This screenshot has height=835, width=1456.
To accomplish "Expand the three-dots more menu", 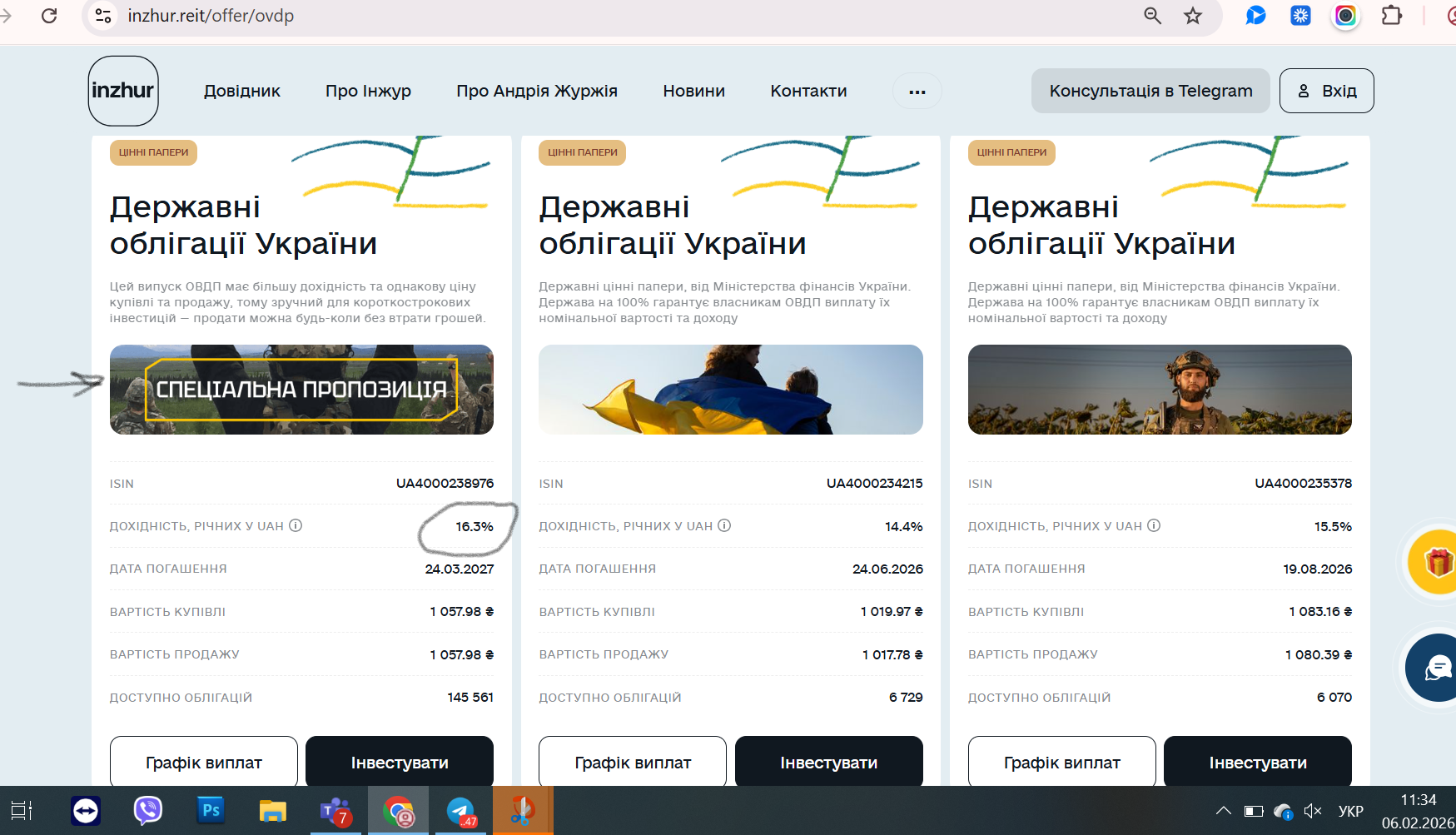I will coord(917,92).
